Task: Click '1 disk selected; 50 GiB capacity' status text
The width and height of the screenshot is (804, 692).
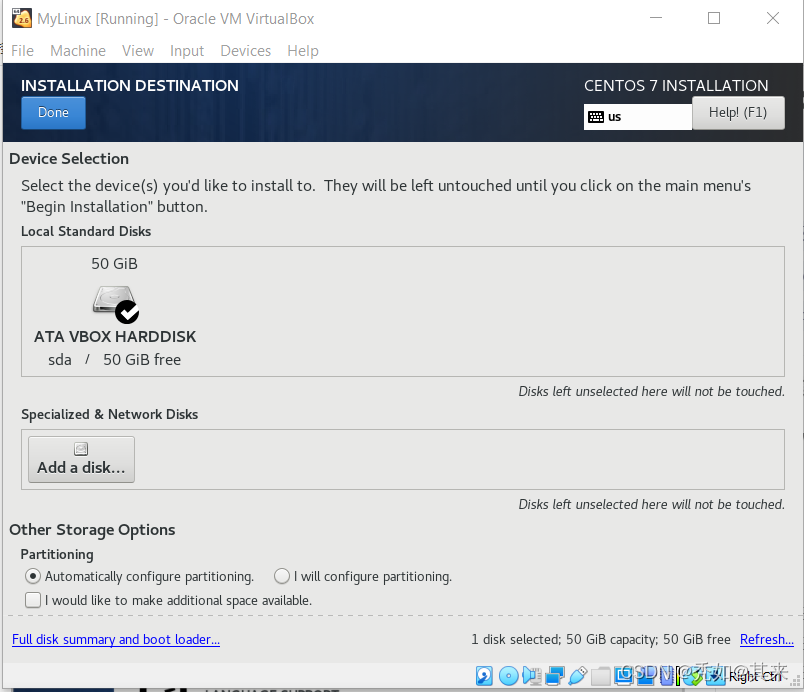Action: [x=565, y=639]
